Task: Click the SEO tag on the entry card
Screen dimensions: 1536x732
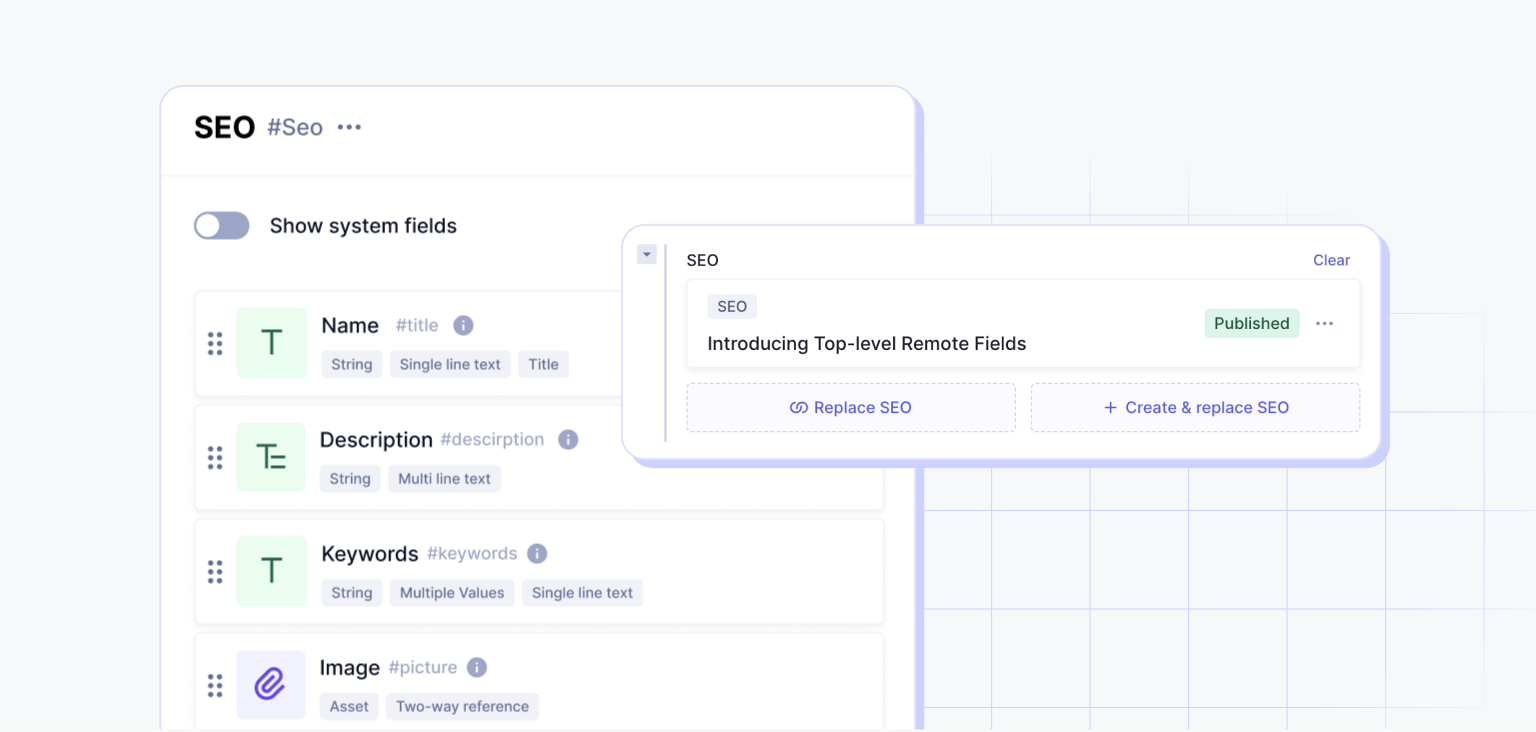Action: pos(732,306)
